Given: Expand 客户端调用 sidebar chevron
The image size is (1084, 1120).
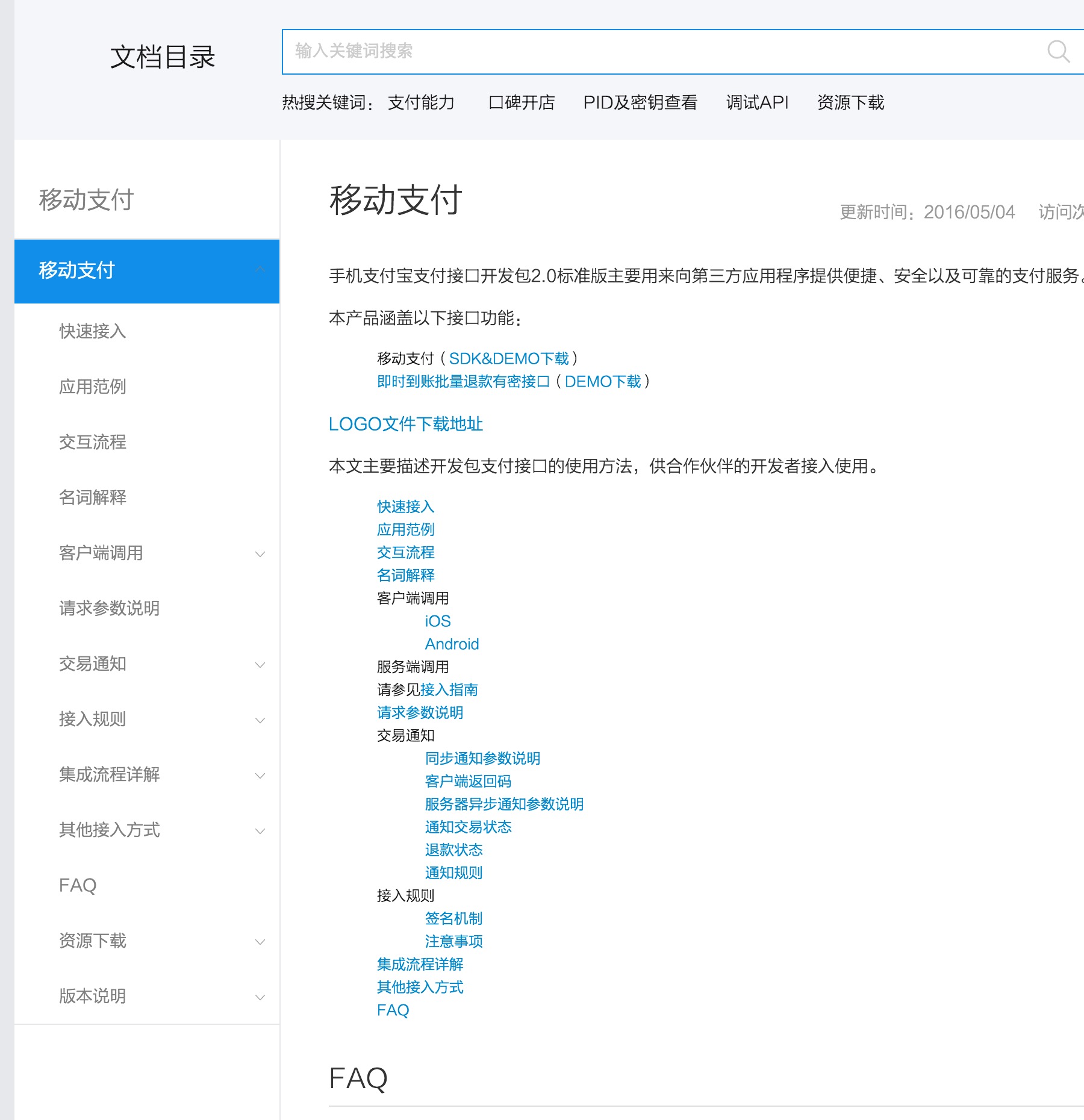Looking at the screenshot, I should coord(260,554).
